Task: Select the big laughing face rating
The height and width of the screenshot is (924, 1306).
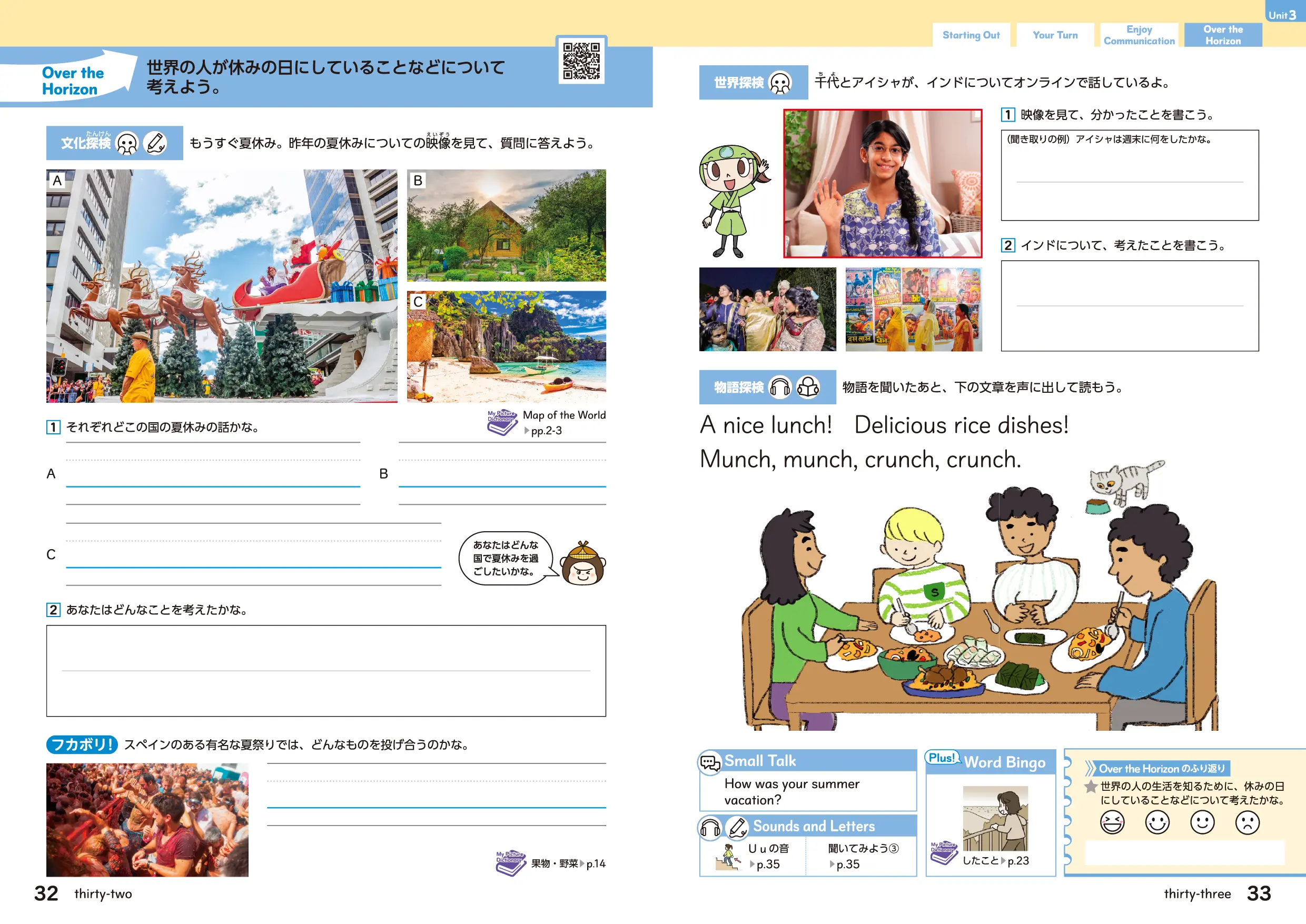Action: 1112,822
